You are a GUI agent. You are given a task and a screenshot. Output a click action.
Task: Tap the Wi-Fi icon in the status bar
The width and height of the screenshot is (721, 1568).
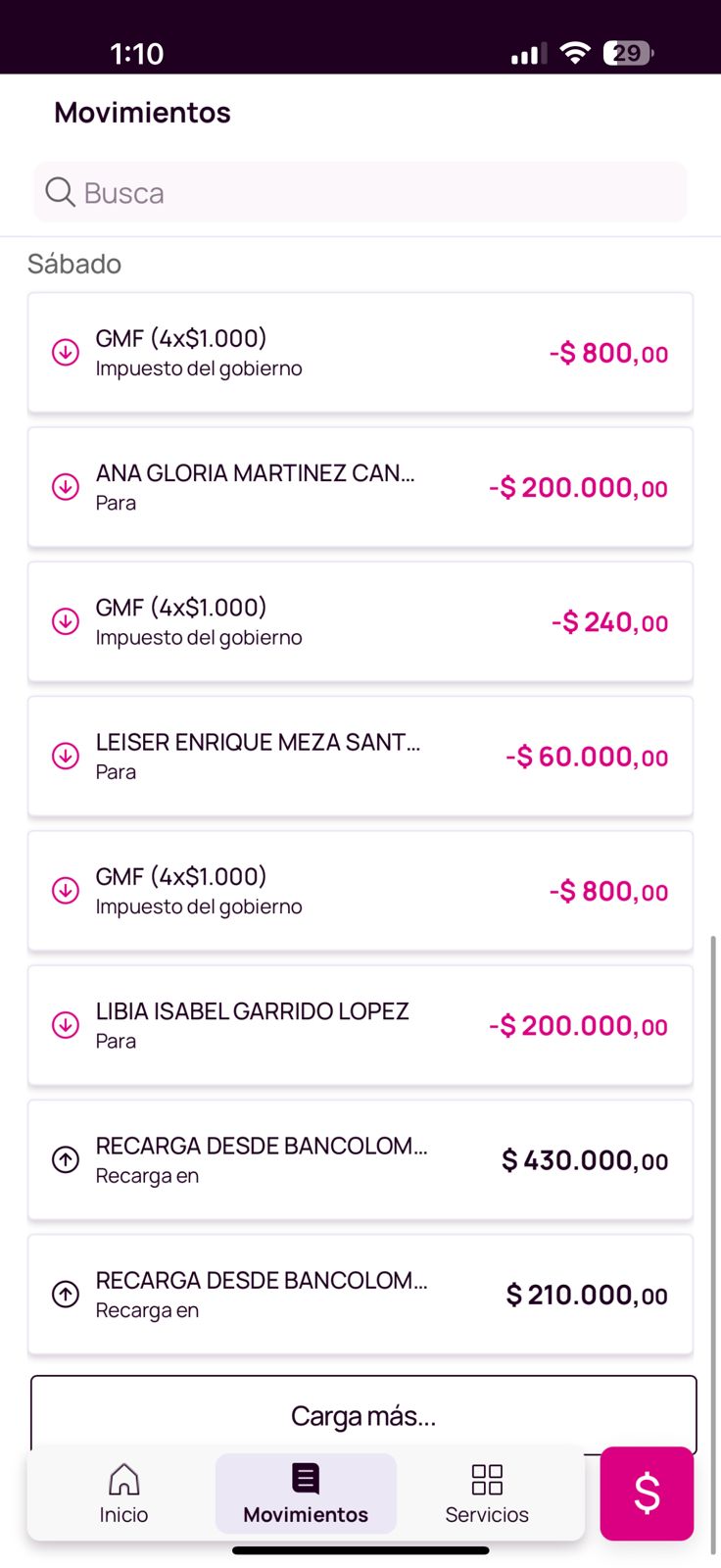click(575, 53)
